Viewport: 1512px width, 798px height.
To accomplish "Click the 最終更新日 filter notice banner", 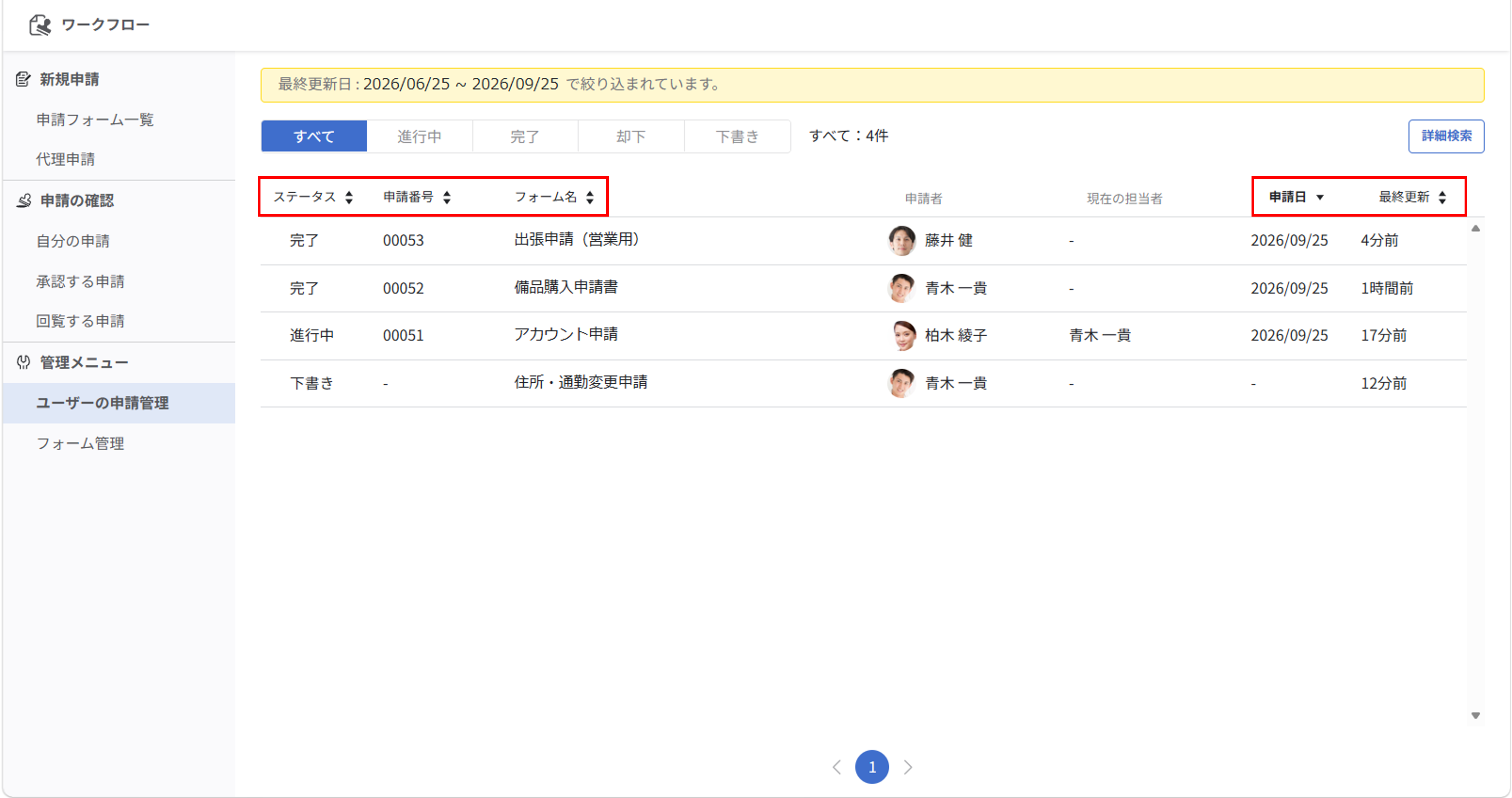I will click(872, 85).
